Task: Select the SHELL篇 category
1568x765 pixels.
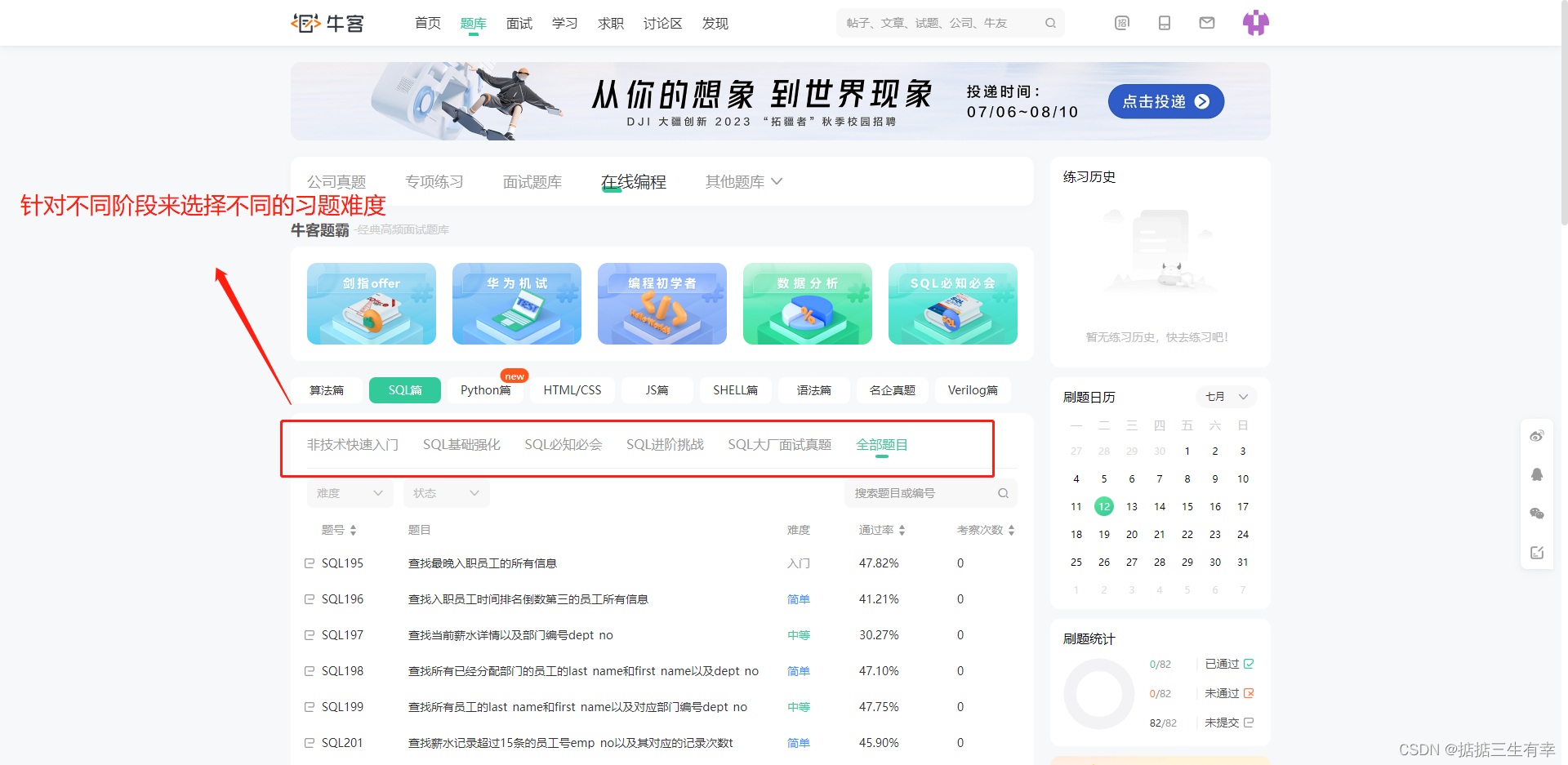Action: 736,390
